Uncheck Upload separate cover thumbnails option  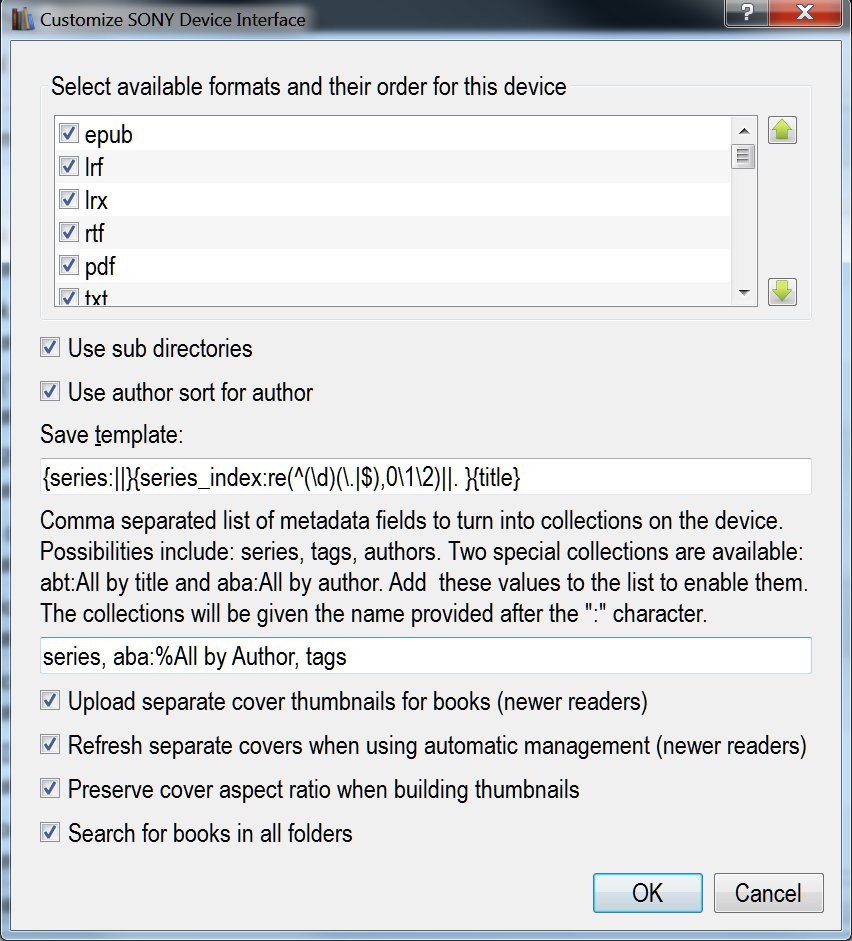click(49, 701)
